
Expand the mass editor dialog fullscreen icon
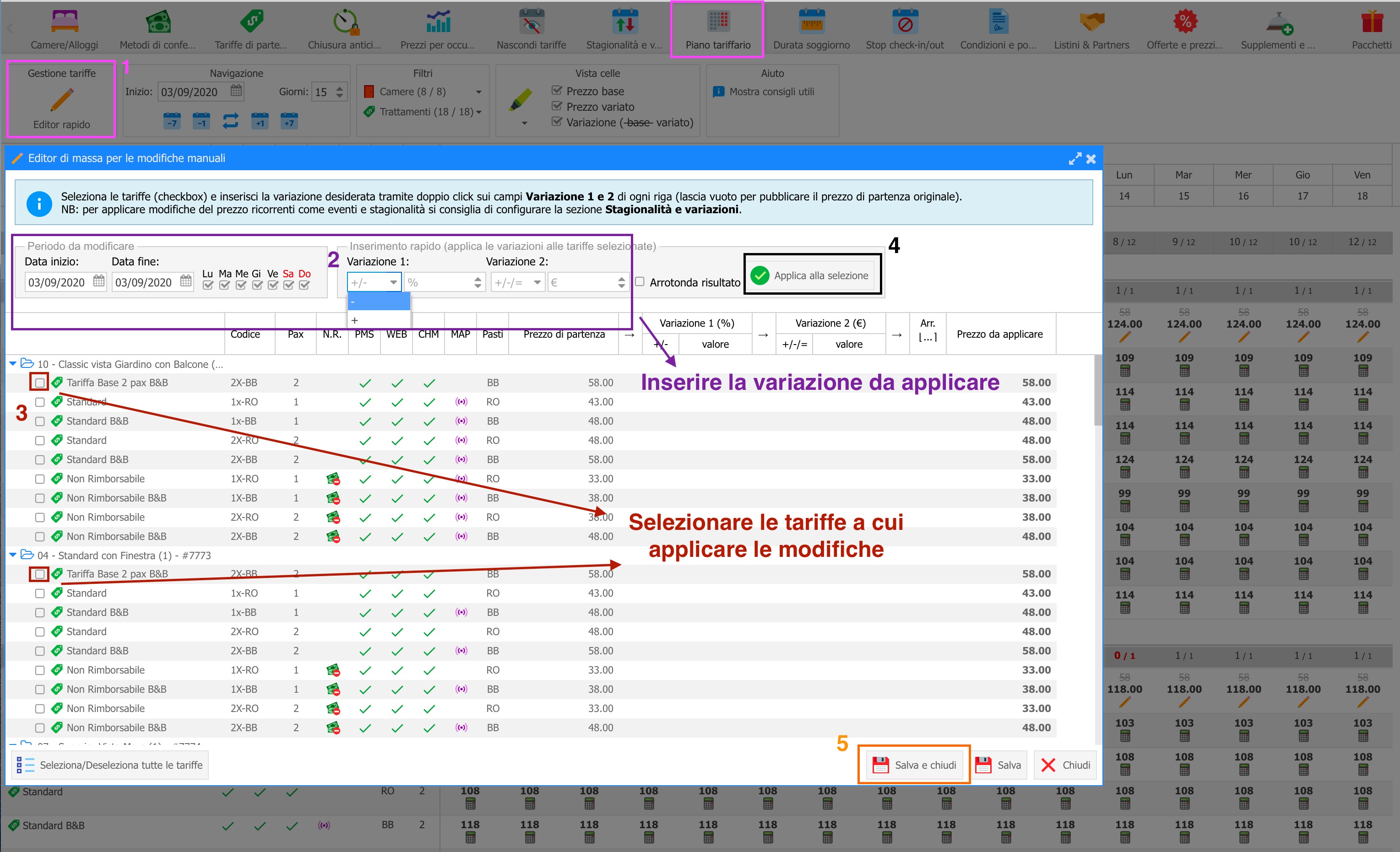[1074, 158]
